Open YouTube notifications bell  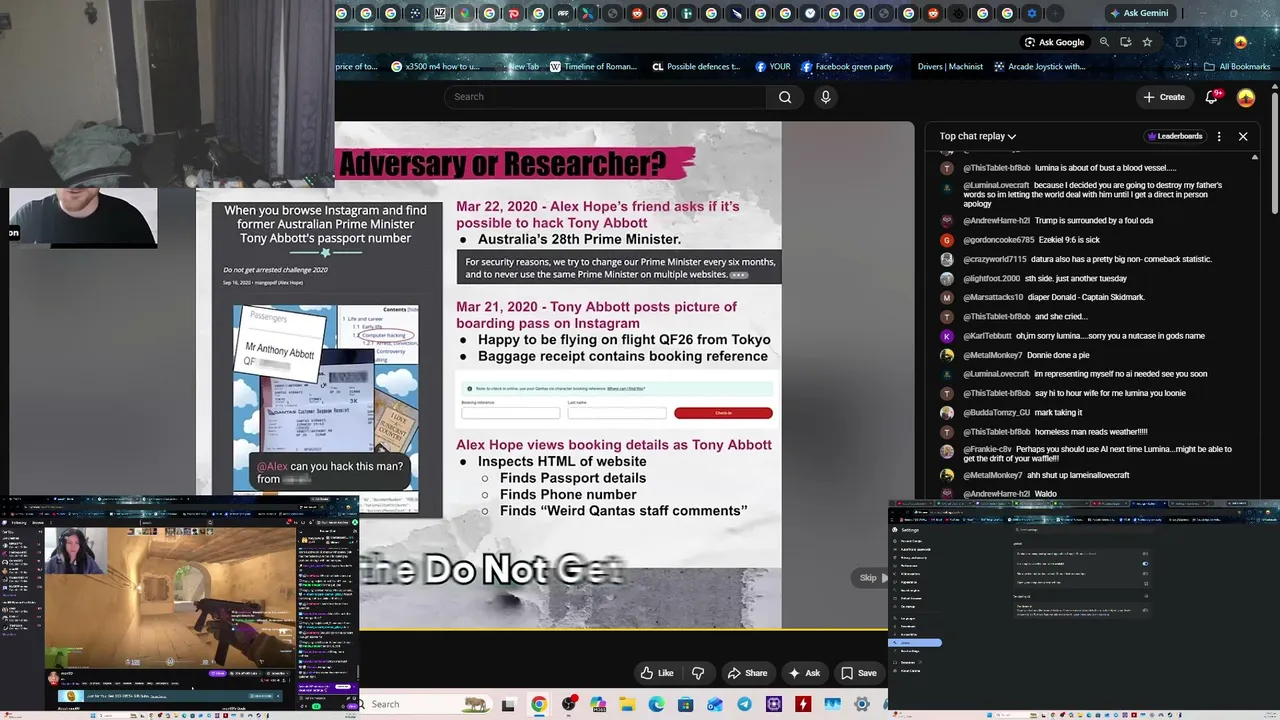point(1212,97)
